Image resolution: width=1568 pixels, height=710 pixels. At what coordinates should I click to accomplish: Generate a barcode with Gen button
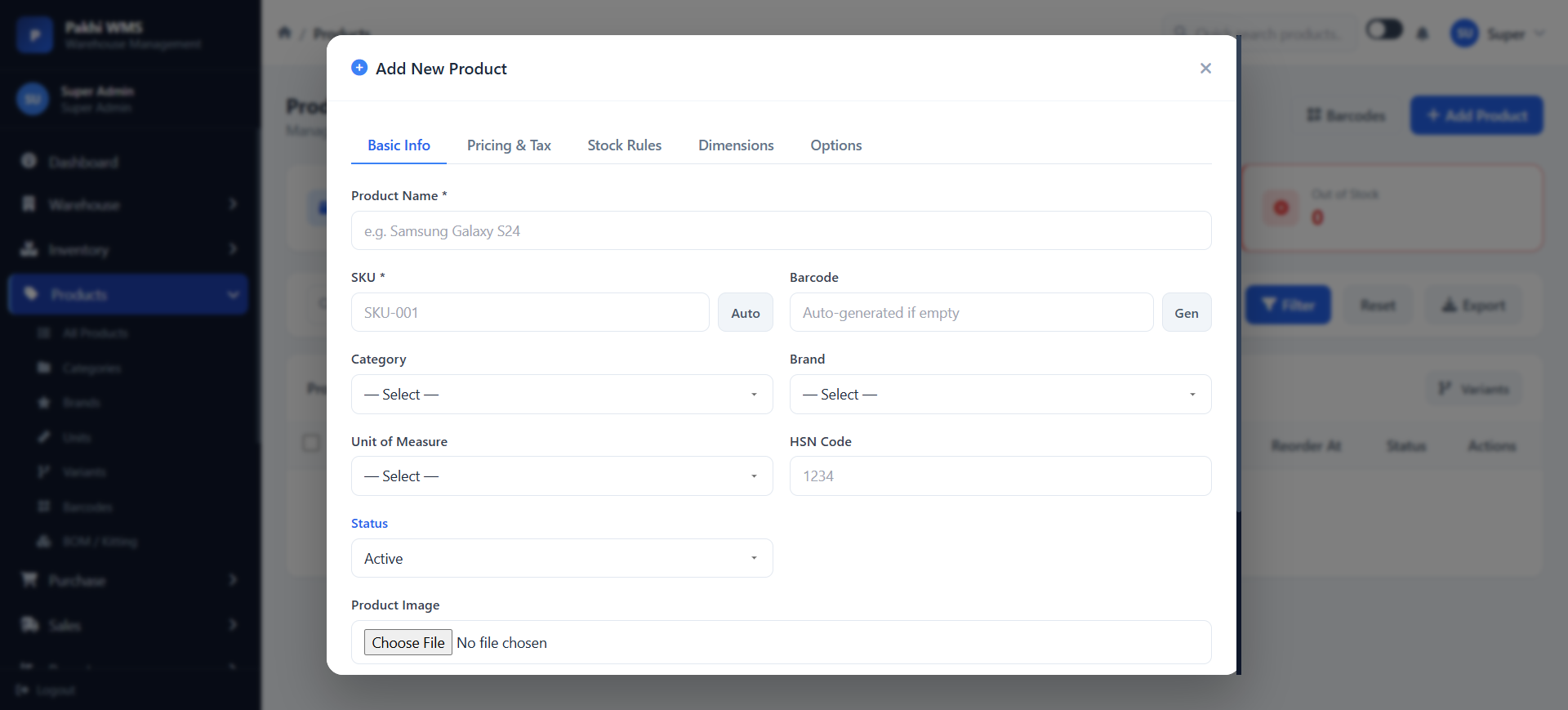click(1187, 312)
